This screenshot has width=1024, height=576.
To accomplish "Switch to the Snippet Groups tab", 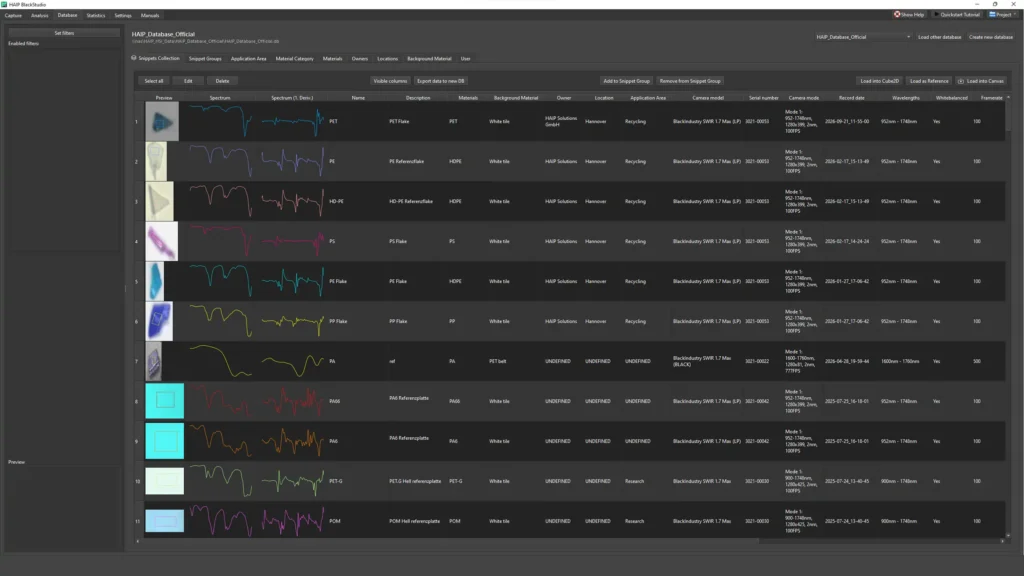I will pos(205,59).
